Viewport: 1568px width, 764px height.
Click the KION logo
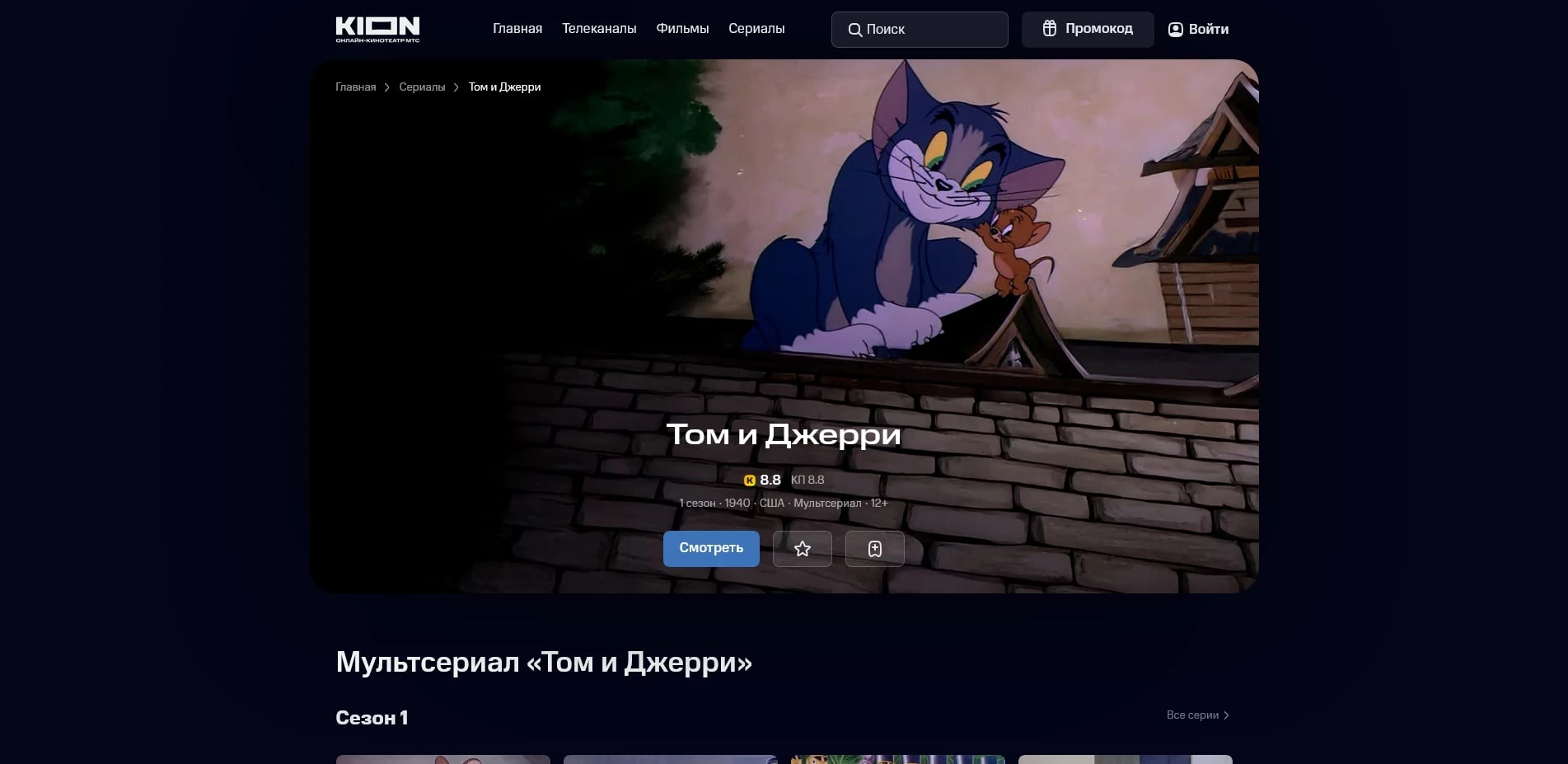[377, 28]
